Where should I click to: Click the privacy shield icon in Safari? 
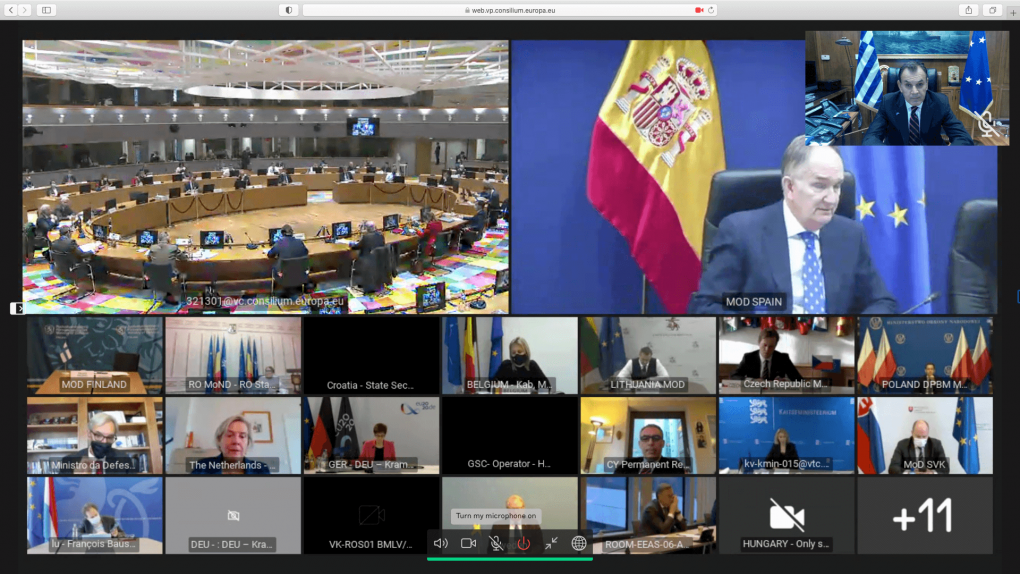coord(290,10)
